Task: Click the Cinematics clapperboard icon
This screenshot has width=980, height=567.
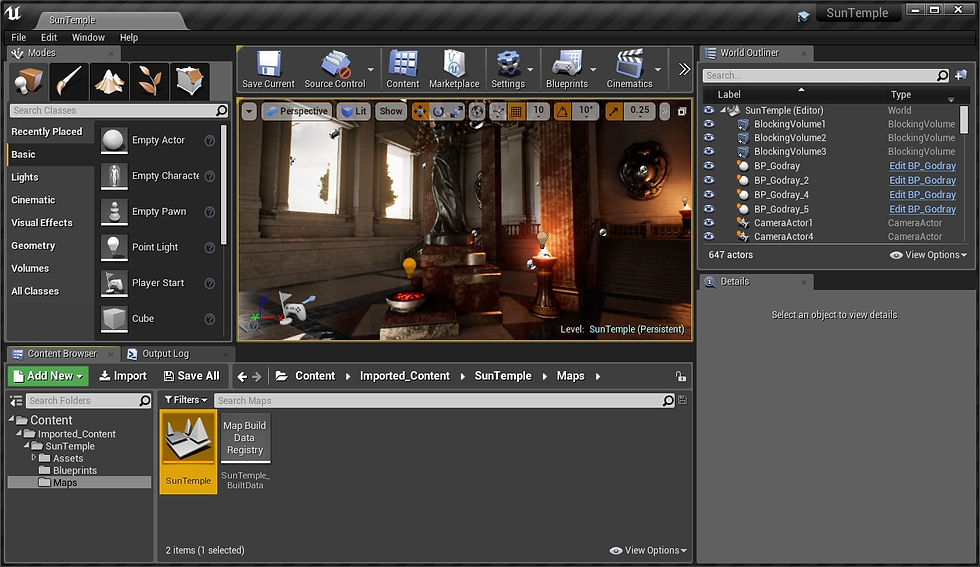Action: point(629,64)
